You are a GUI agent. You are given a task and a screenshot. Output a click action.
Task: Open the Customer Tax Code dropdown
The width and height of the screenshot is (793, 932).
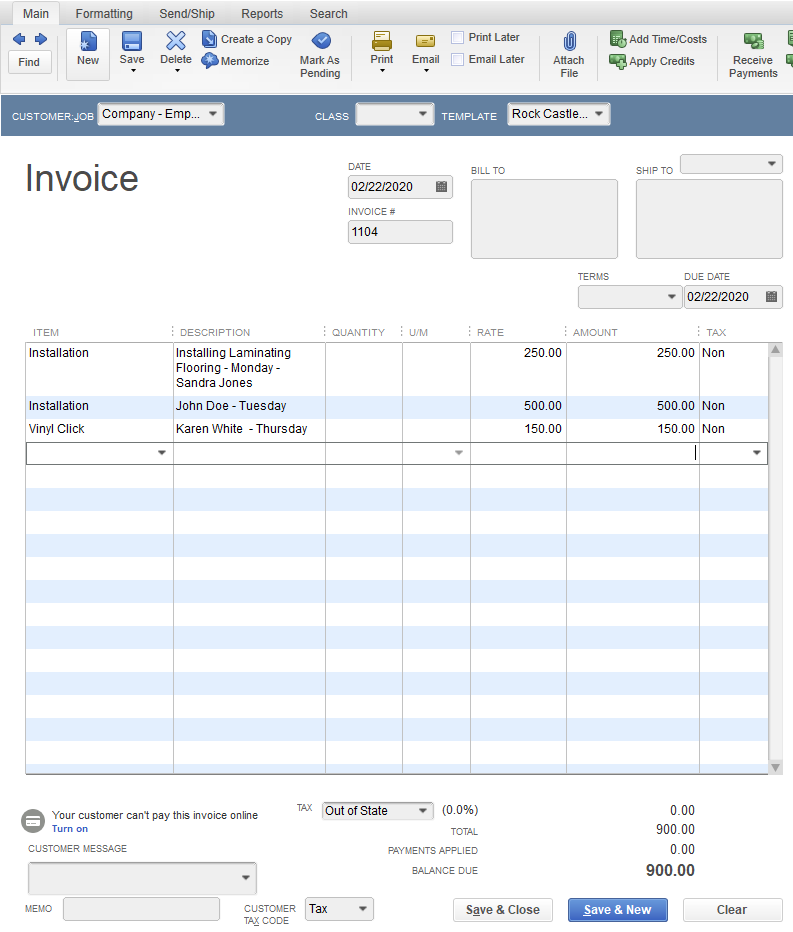[x=363, y=909]
